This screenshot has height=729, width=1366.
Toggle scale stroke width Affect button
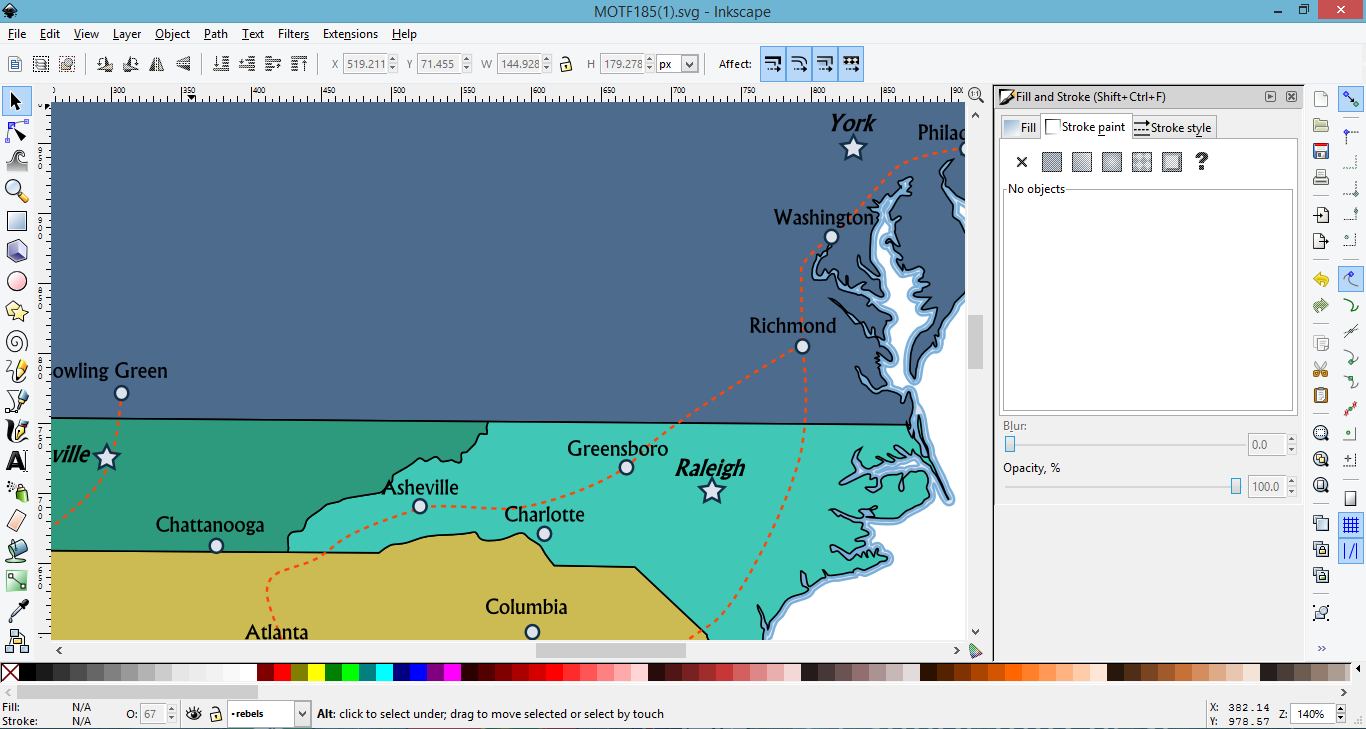[x=773, y=64]
